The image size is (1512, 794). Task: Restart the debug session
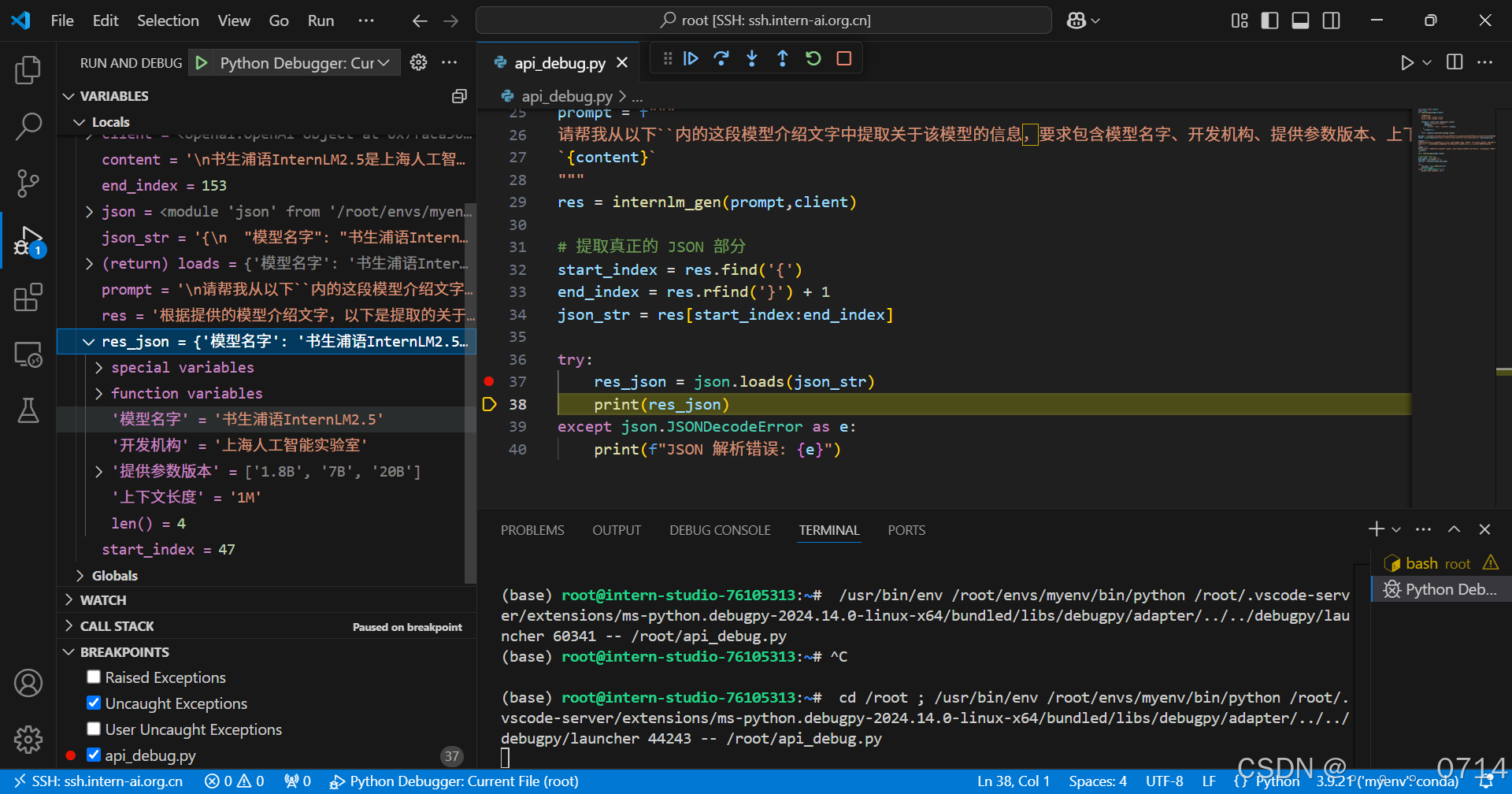pyautogui.click(x=813, y=58)
